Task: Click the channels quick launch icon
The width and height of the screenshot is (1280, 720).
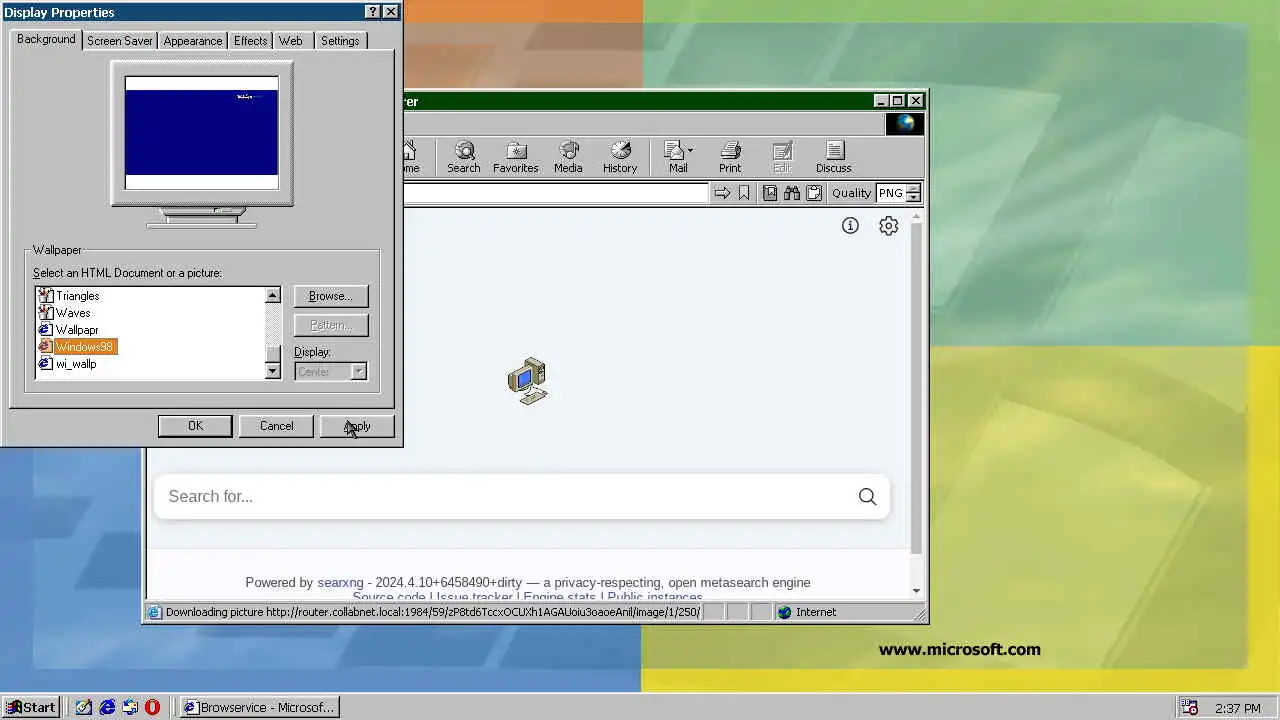Action: (130, 707)
